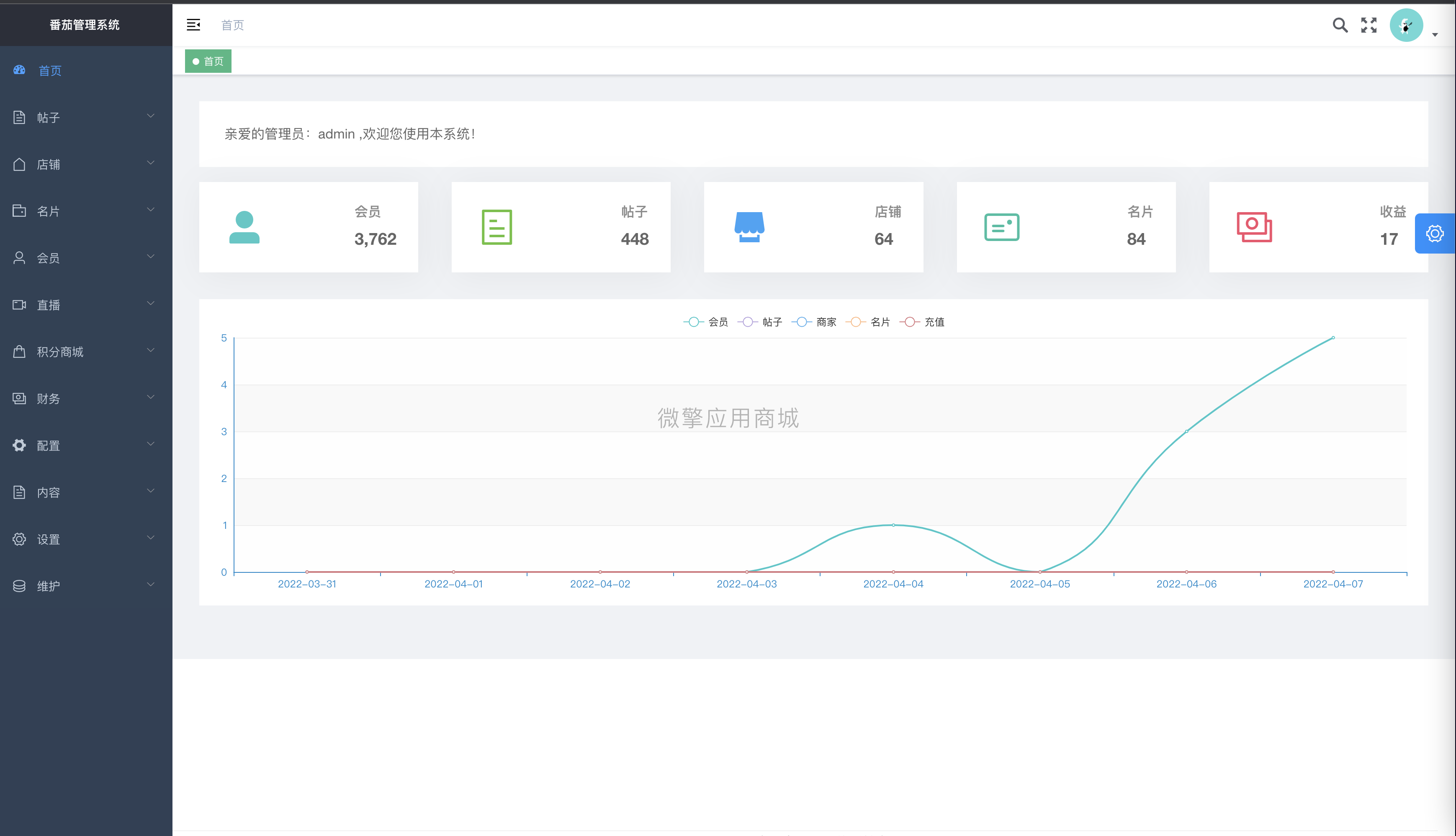Click the welcome message to admin
This screenshot has width=1456, height=836.
(350, 134)
